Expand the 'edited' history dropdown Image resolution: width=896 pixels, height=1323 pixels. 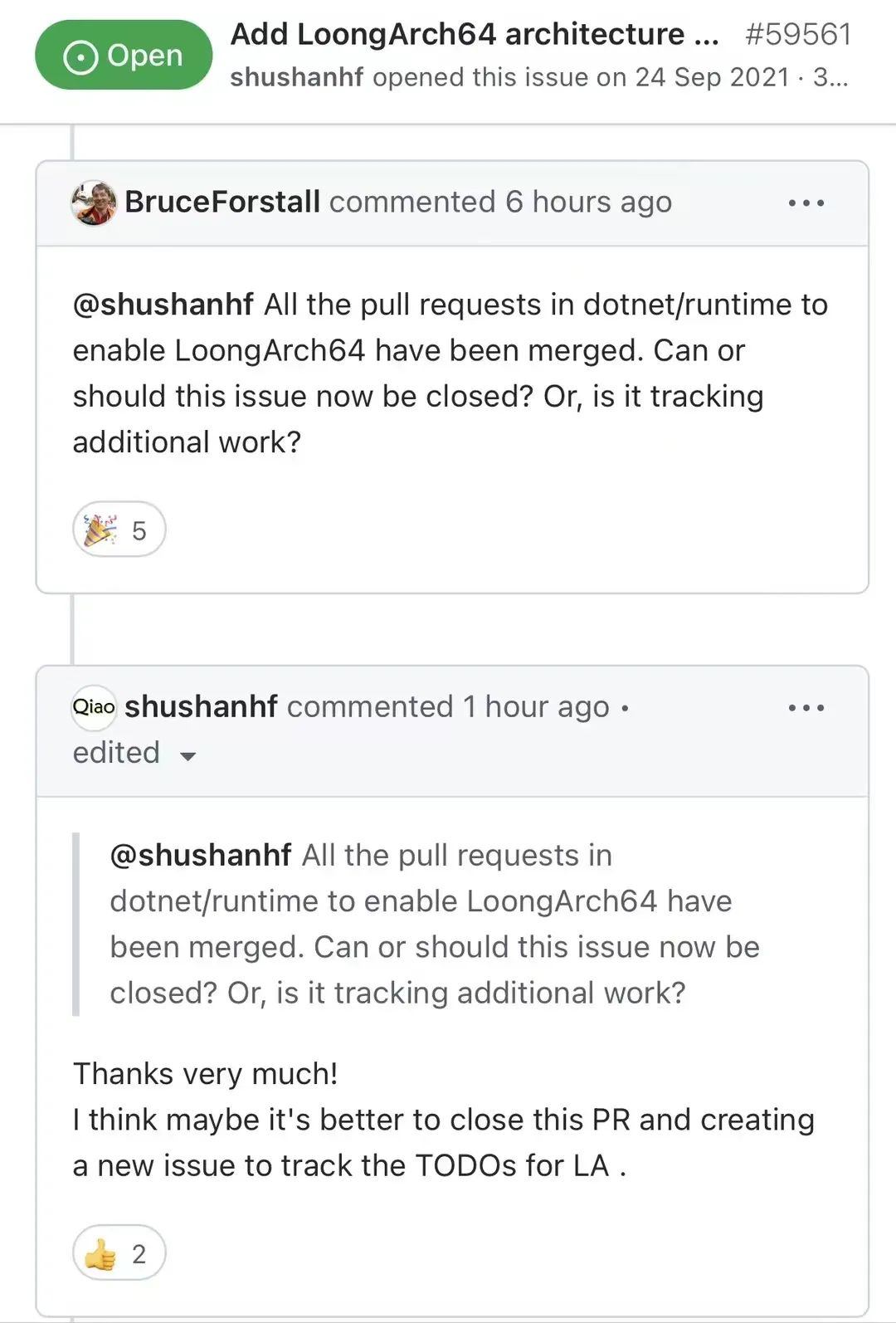tap(117, 753)
